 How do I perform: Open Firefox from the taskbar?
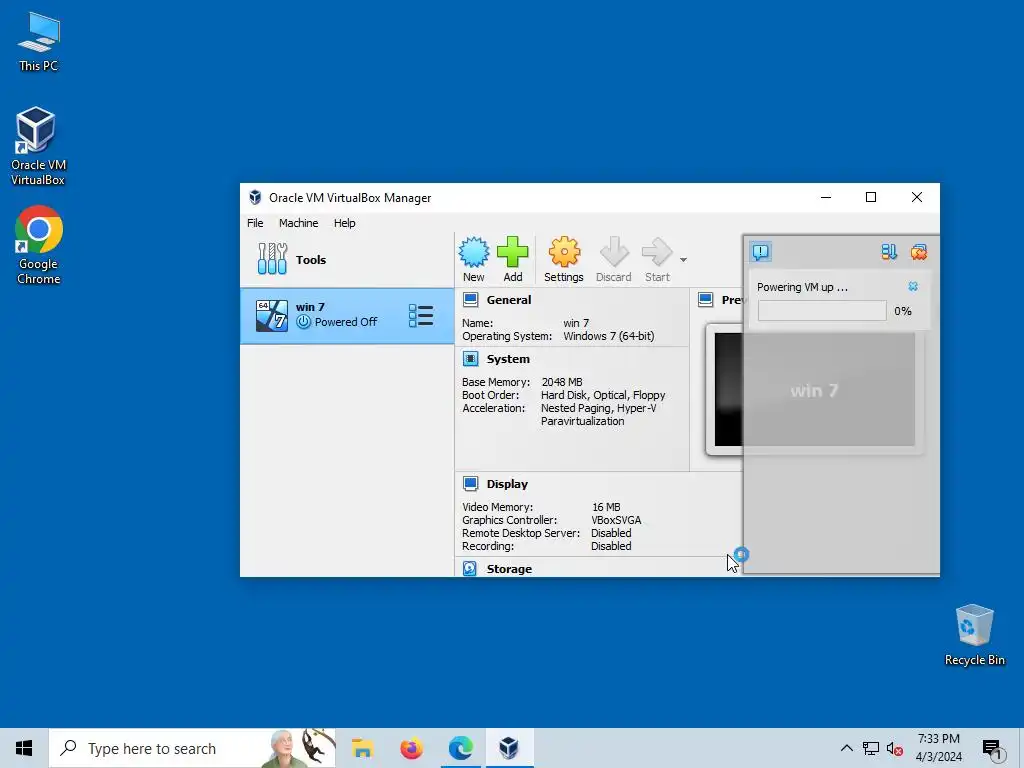(411, 748)
